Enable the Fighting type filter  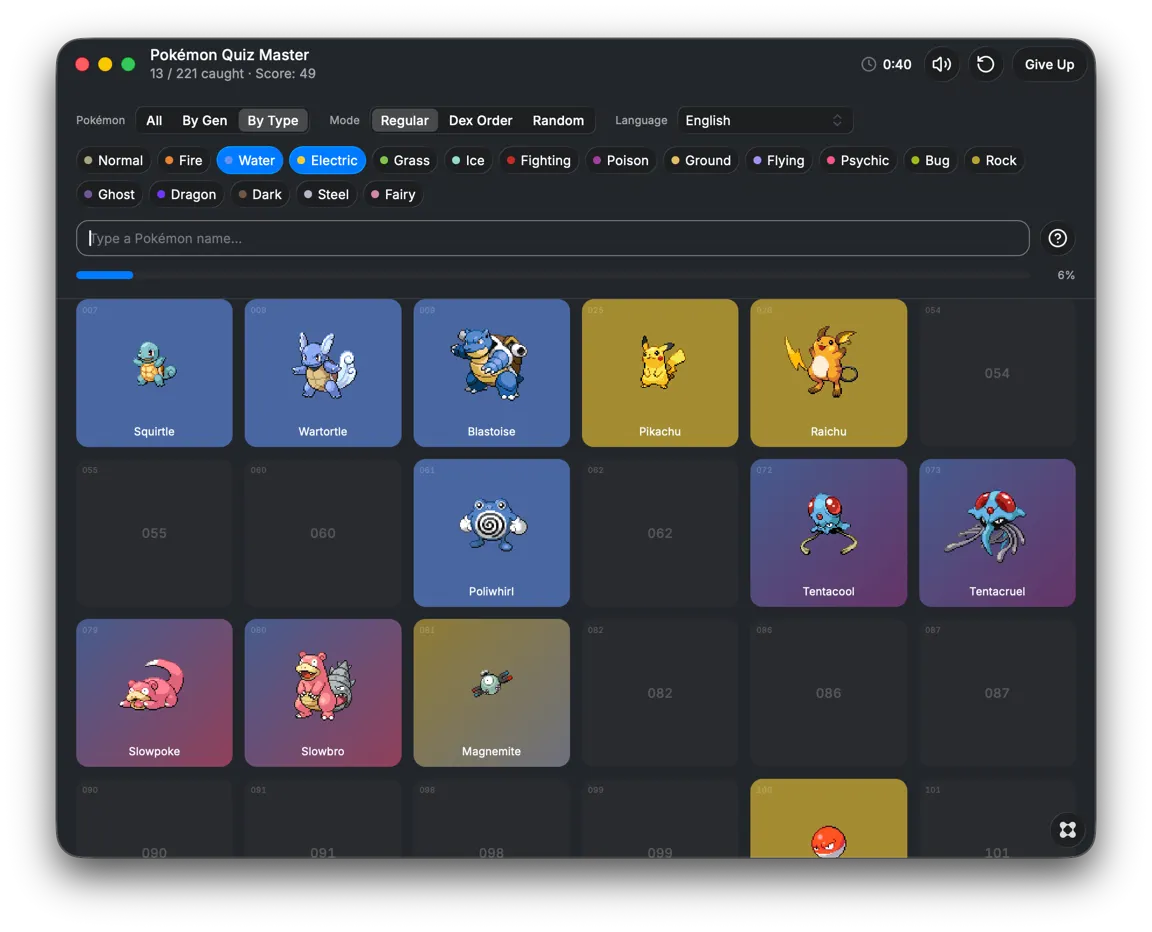[x=539, y=160]
